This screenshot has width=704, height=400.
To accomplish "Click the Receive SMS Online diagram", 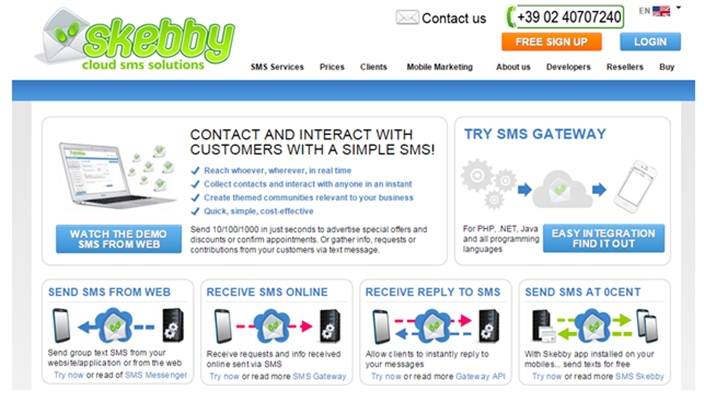I will 277,326.
